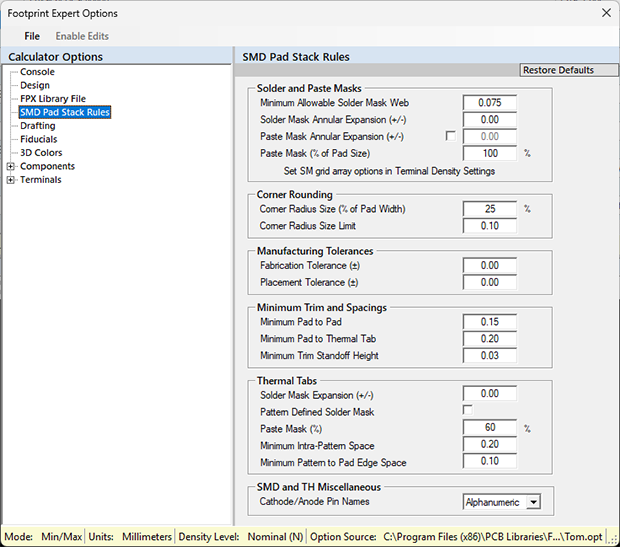Click Enable Edits menu item

pyautogui.click(x=82, y=36)
